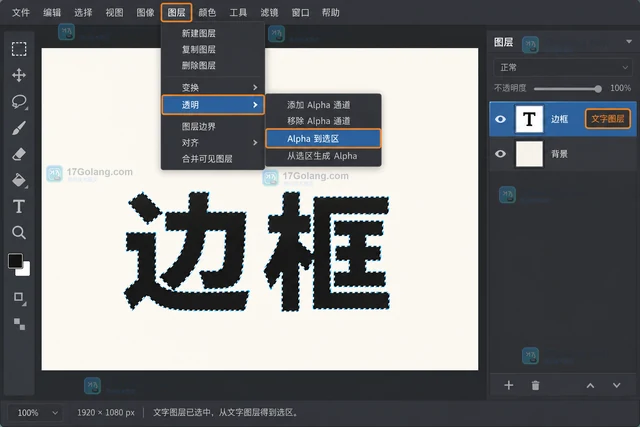
Task: Select the Eraser tool
Action: click(19, 154)
